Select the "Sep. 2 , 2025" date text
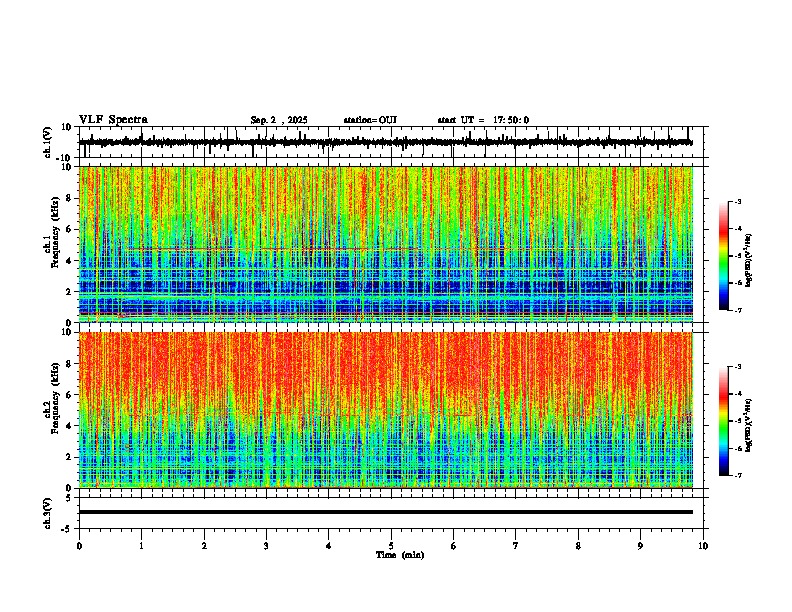This screenshot has height=612, width=792. coord(279,120)
